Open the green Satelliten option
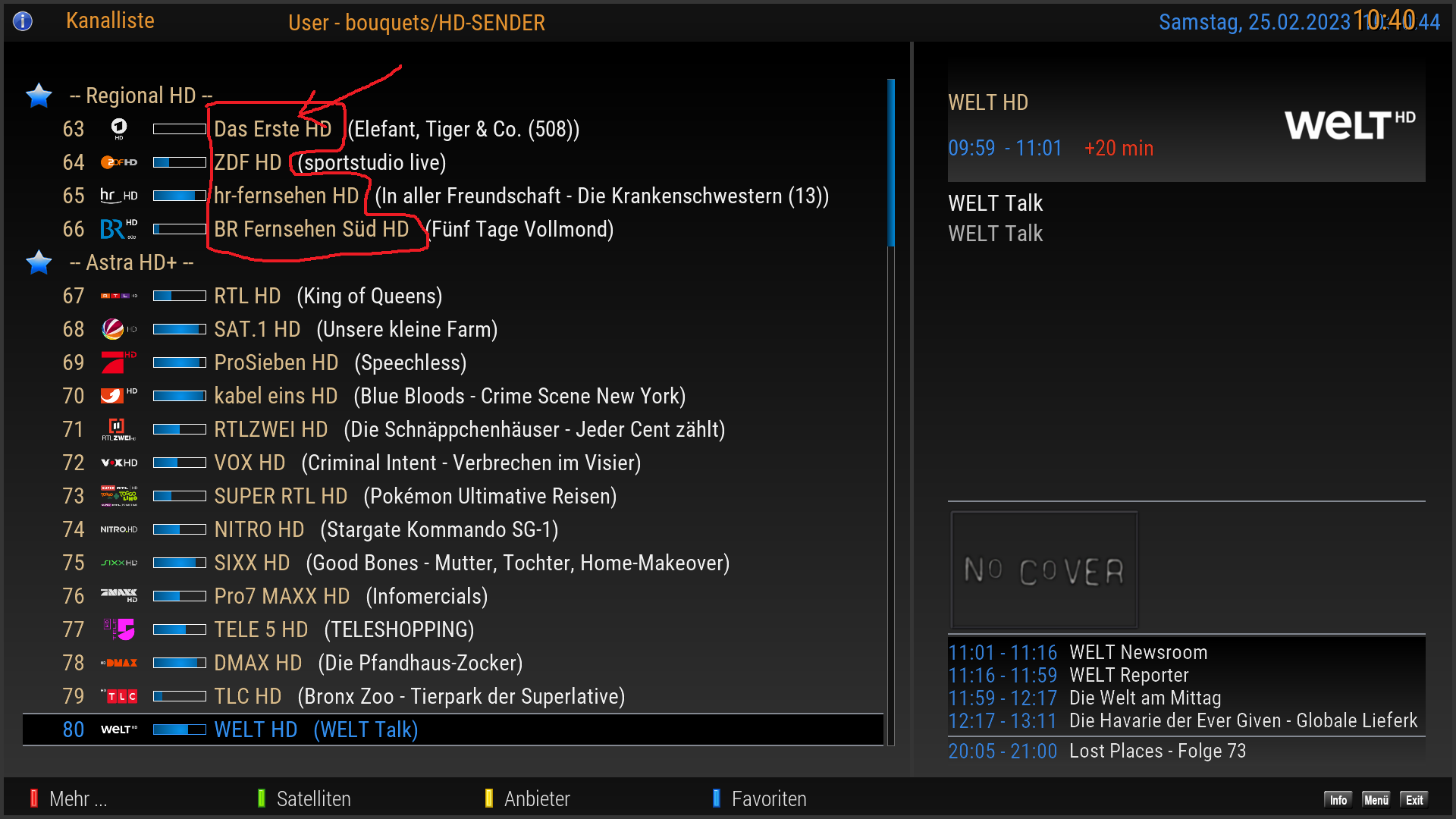Image resolution: width=1456 pixels, height=819 pixels. tap(312, 799)
